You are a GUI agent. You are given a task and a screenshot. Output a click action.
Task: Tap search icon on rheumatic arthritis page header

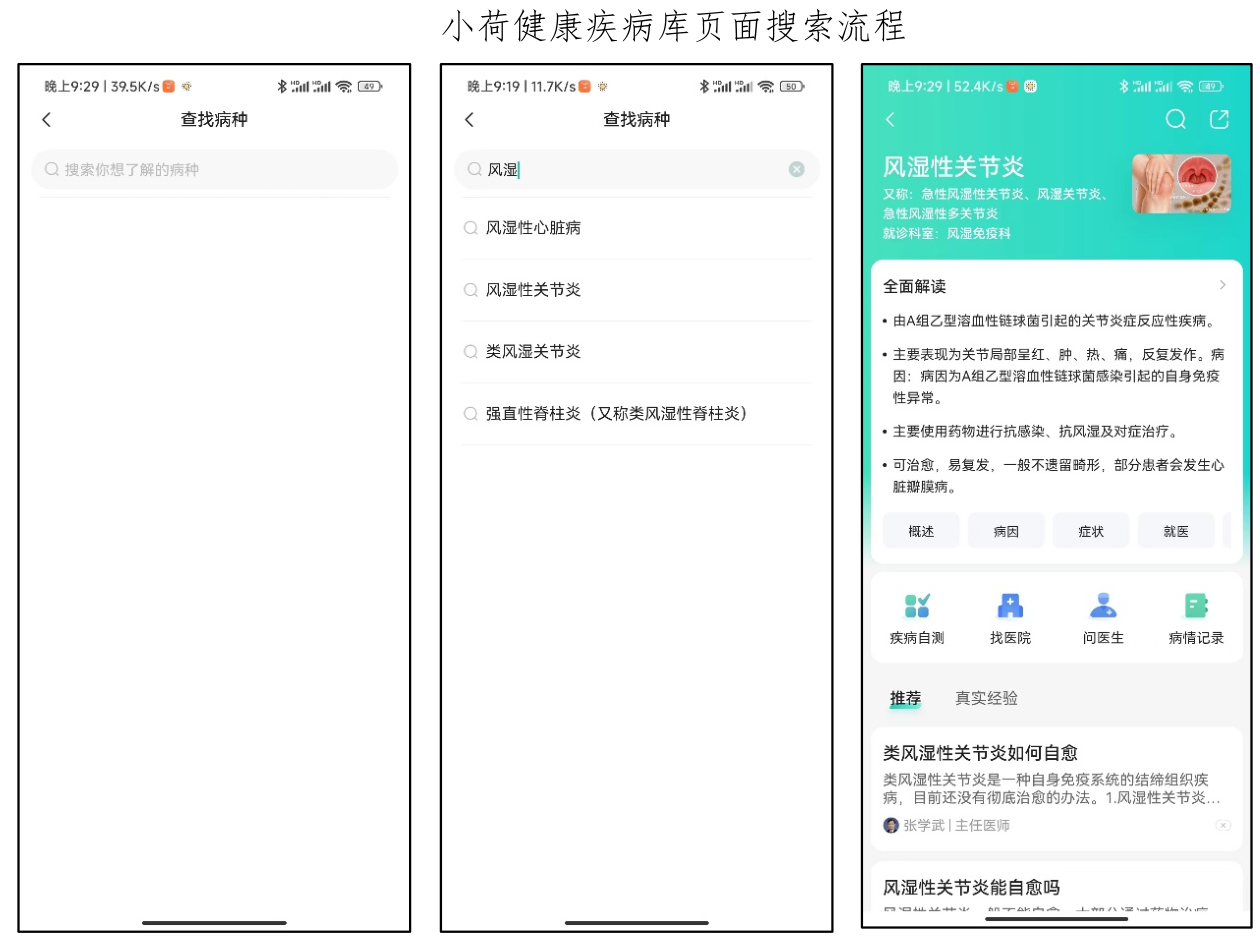1176,120
